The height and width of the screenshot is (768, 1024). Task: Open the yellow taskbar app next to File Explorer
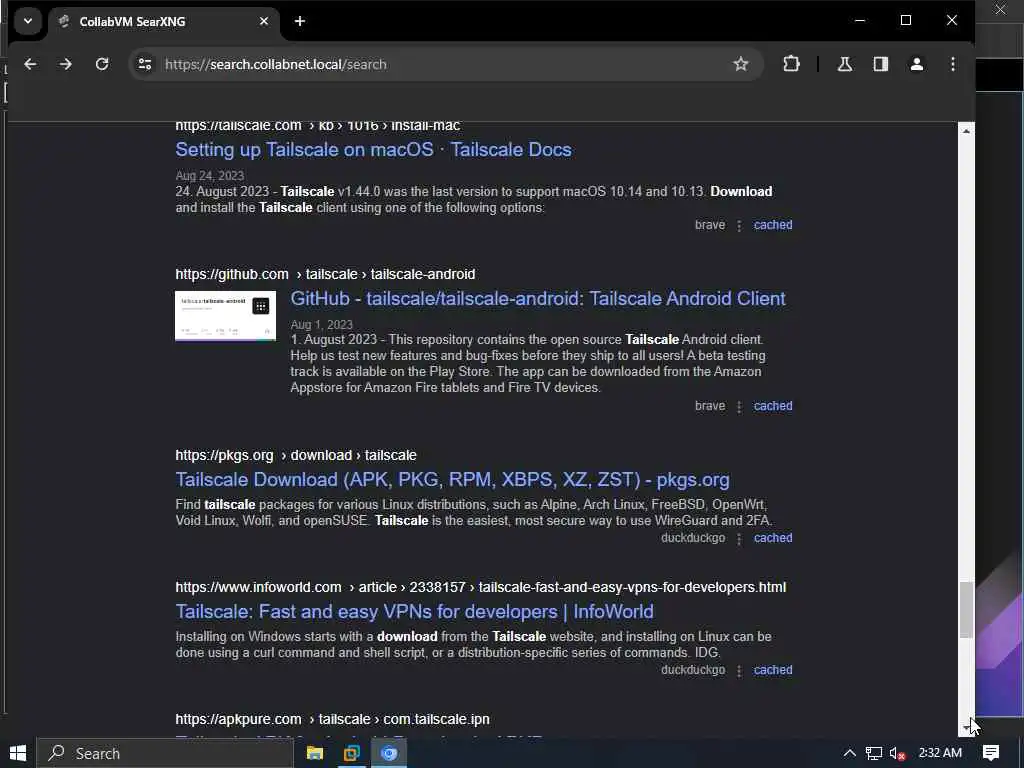(x=352, y=753)
